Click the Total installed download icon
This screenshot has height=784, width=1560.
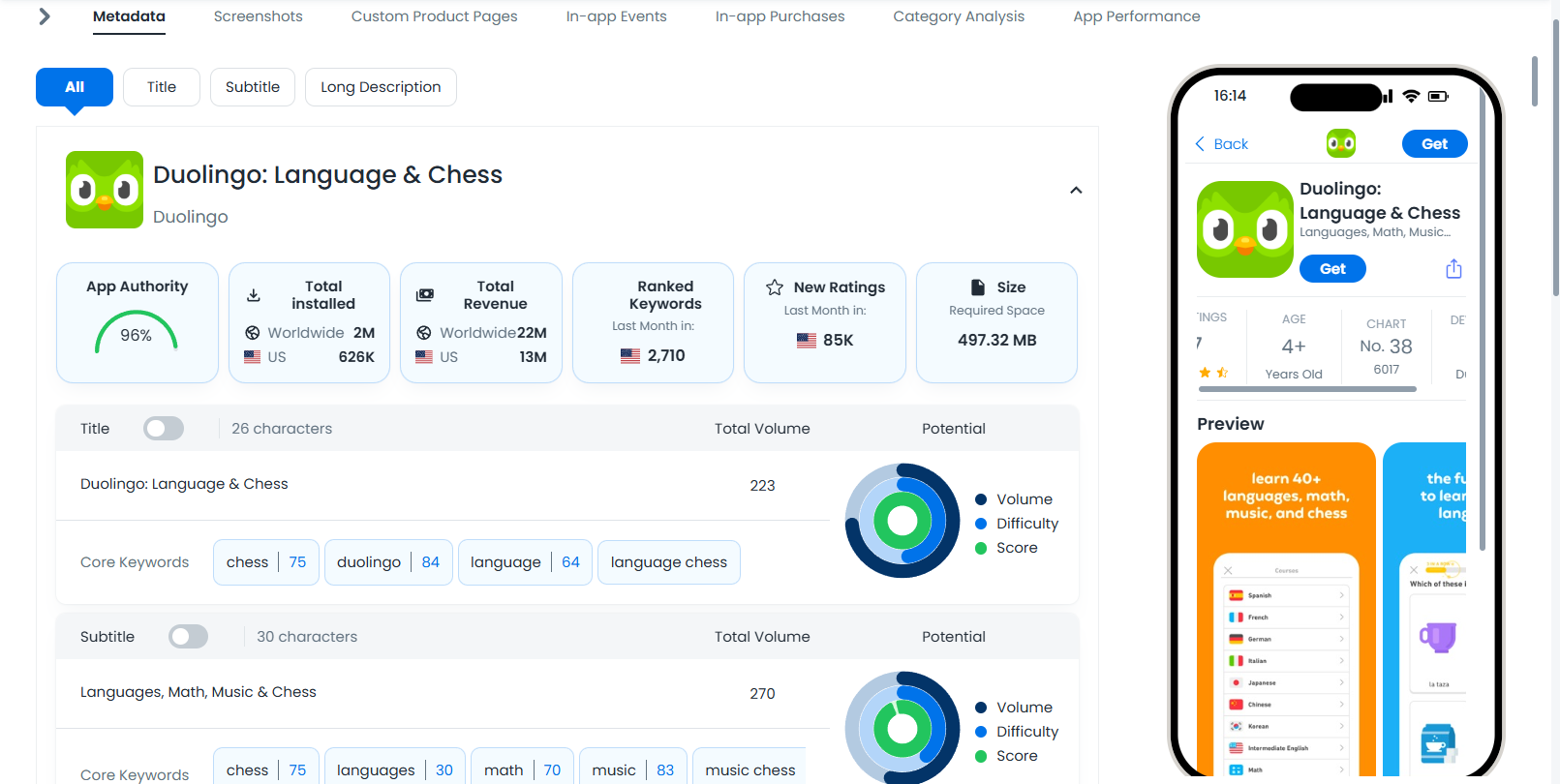[x=254, y=295]
